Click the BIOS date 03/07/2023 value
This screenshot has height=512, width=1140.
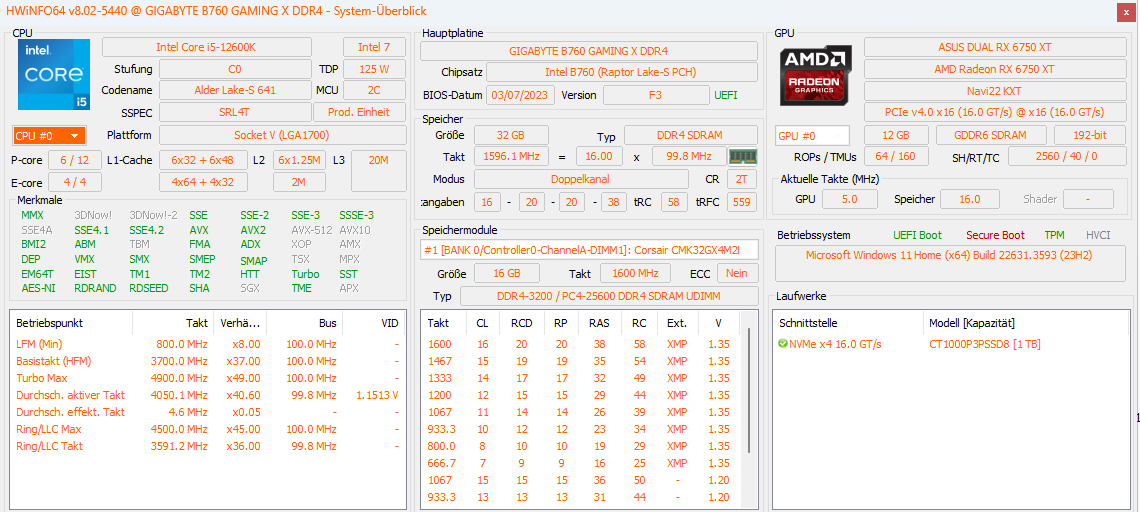[521, 95]
